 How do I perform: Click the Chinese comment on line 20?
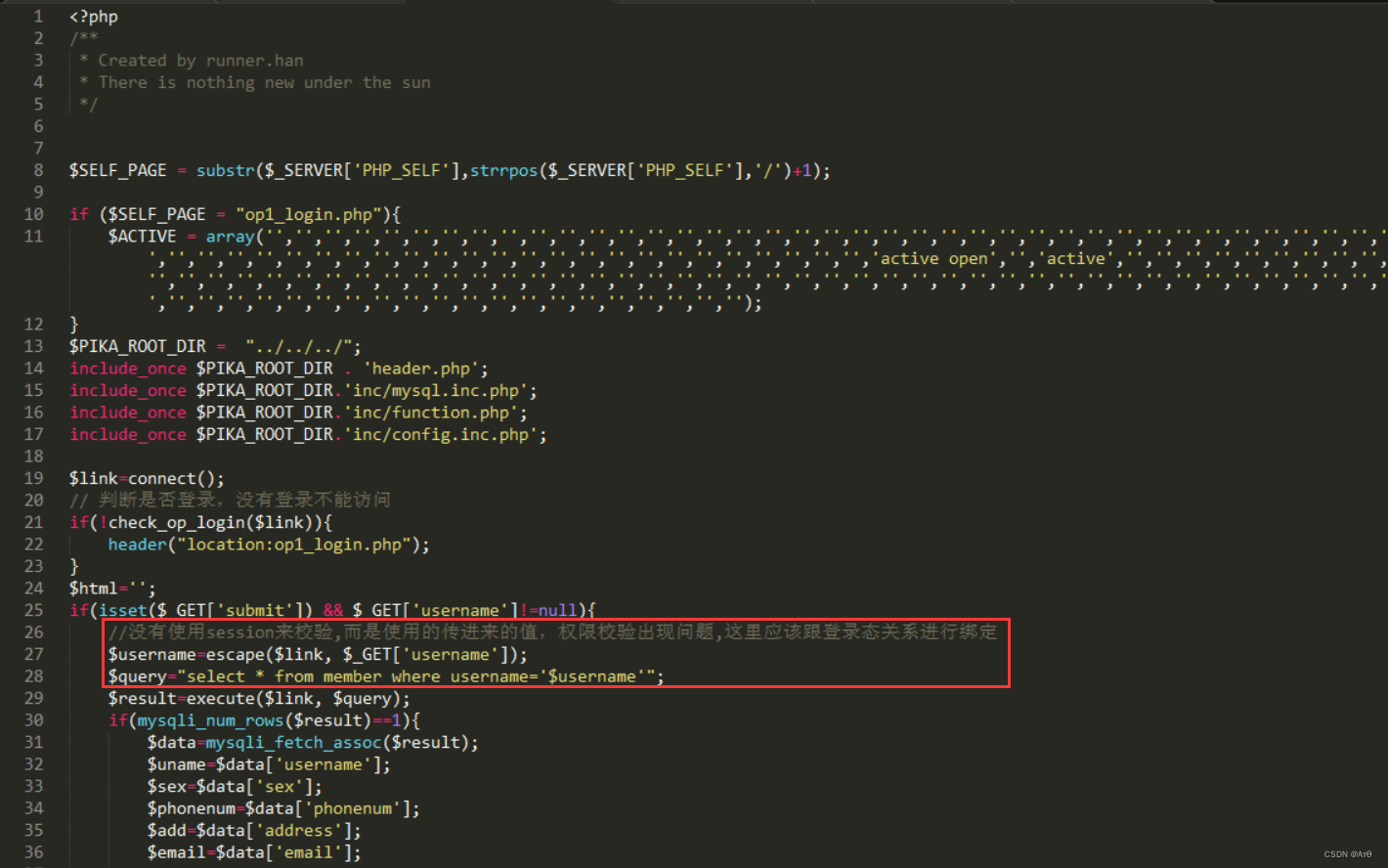(x=230, y=499)
